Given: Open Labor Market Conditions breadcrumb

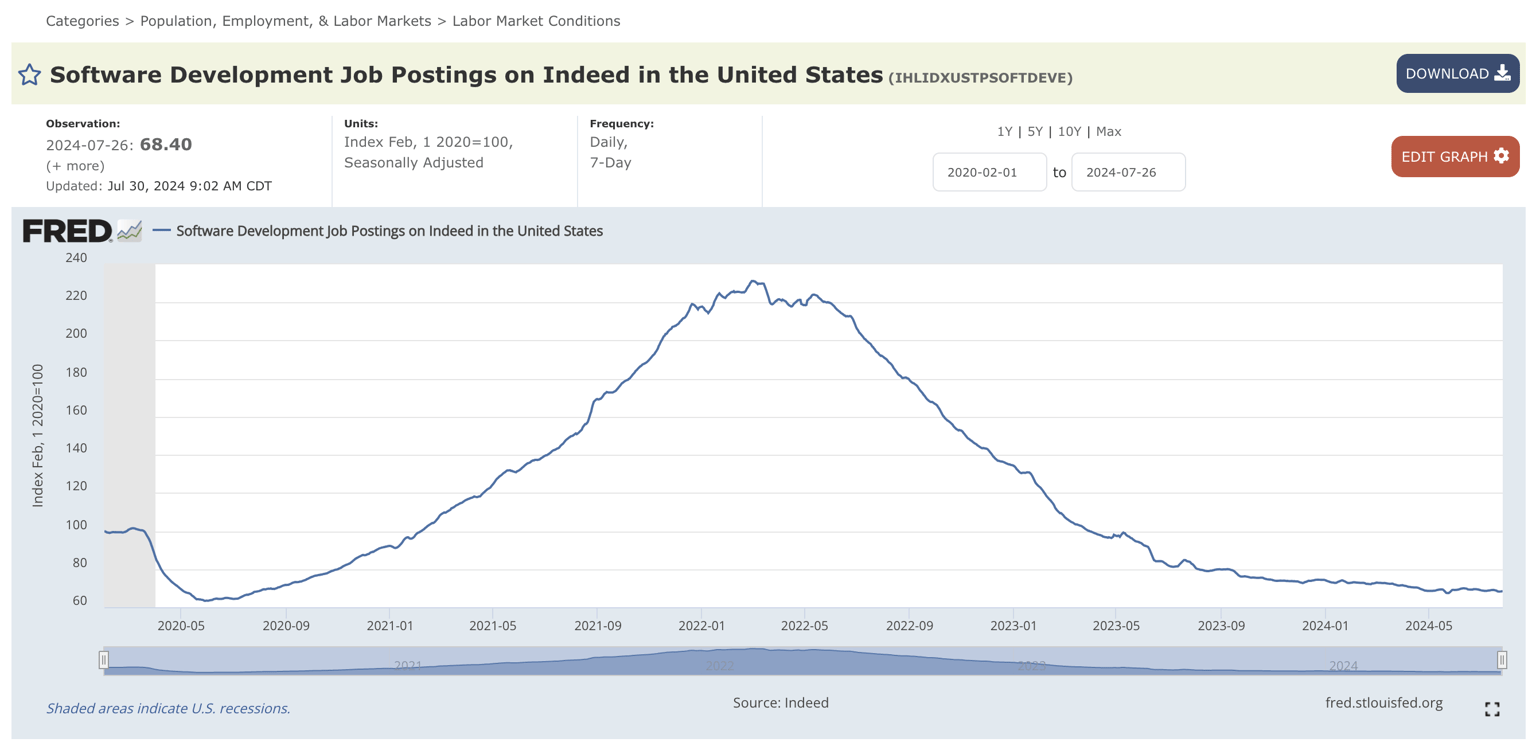Looking at the screenshot, I should 536,21.
